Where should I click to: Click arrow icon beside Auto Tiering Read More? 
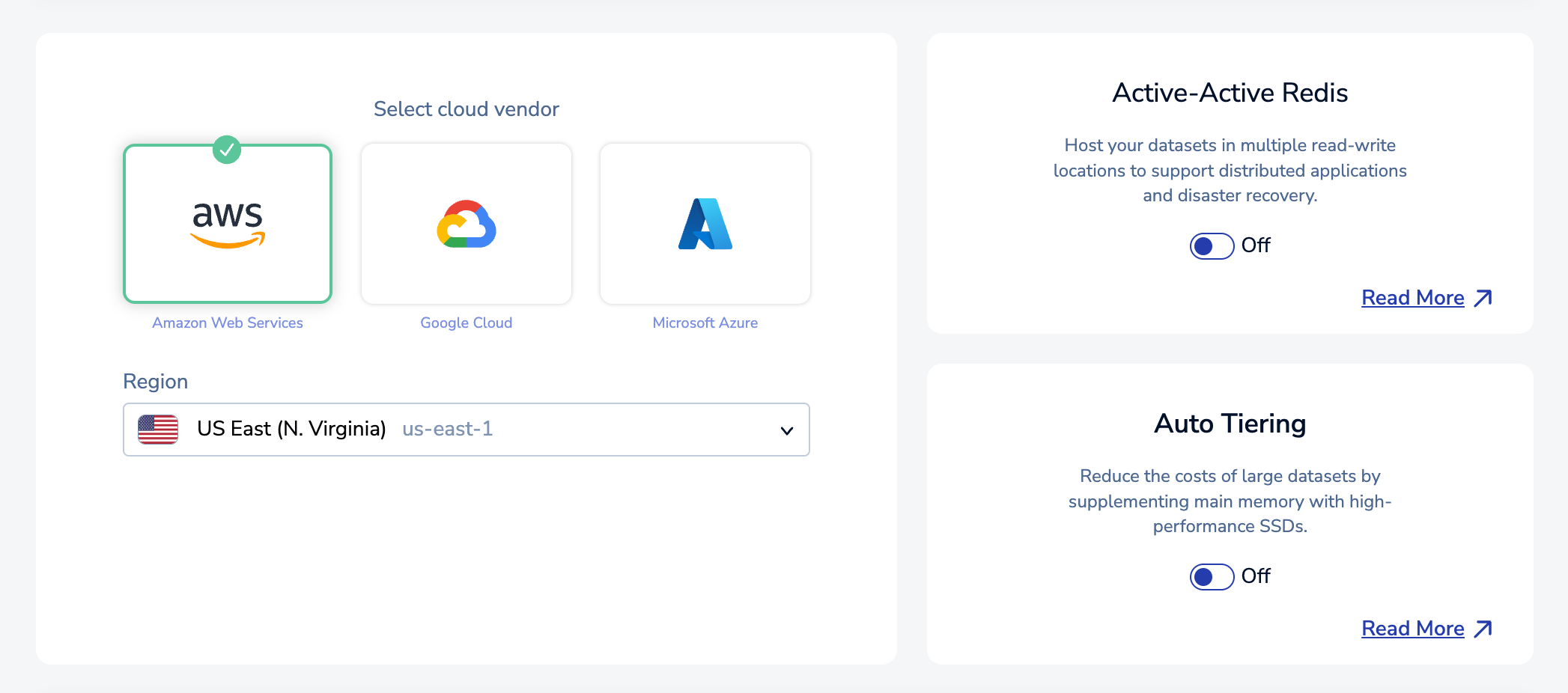tap(1483, 629)
